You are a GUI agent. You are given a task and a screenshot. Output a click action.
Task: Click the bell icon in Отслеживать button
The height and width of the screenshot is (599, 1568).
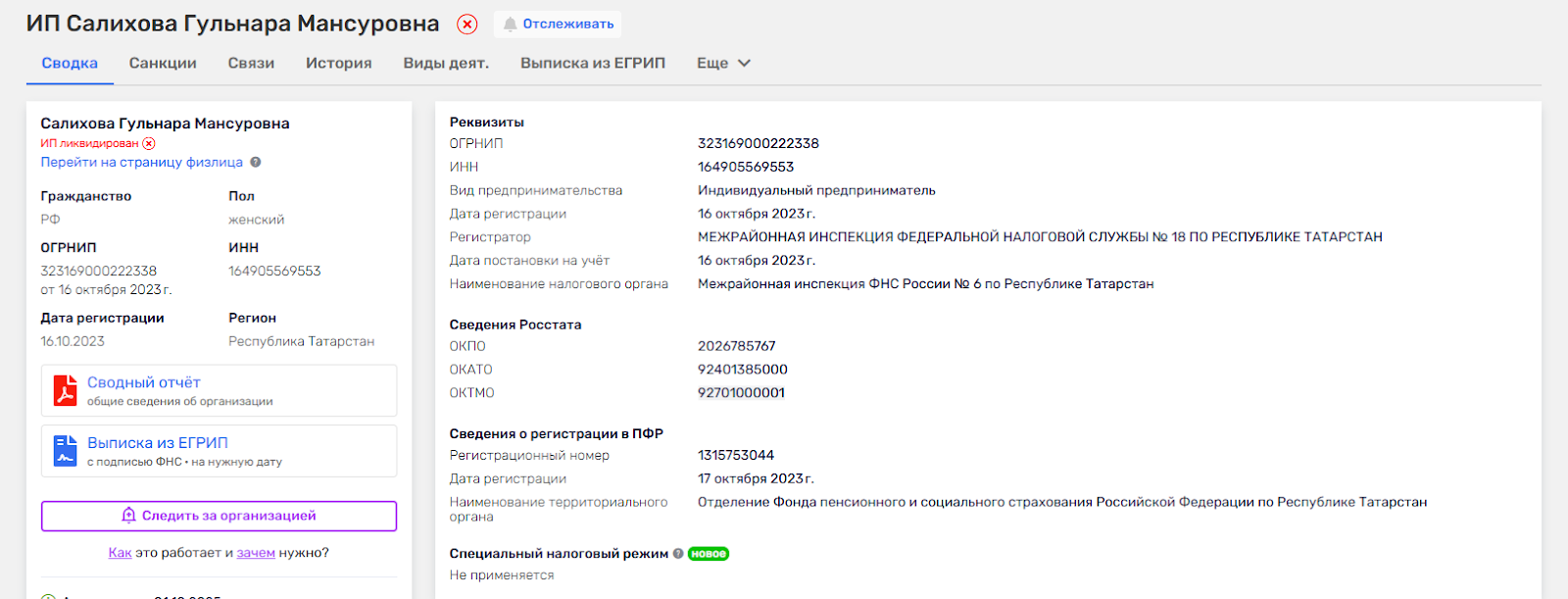(x=510, y=25)
